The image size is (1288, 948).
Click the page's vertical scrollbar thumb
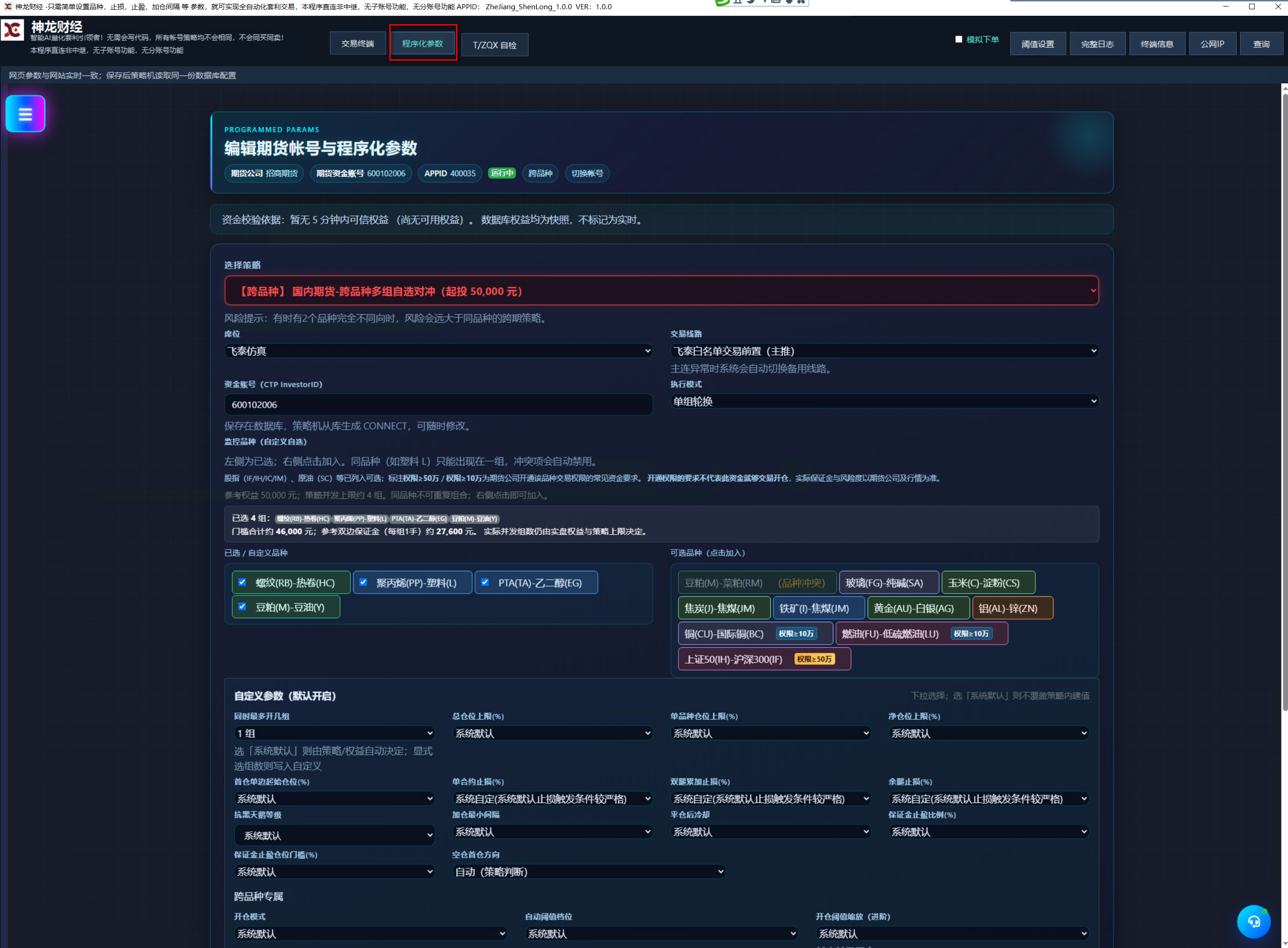(1285, 402)
